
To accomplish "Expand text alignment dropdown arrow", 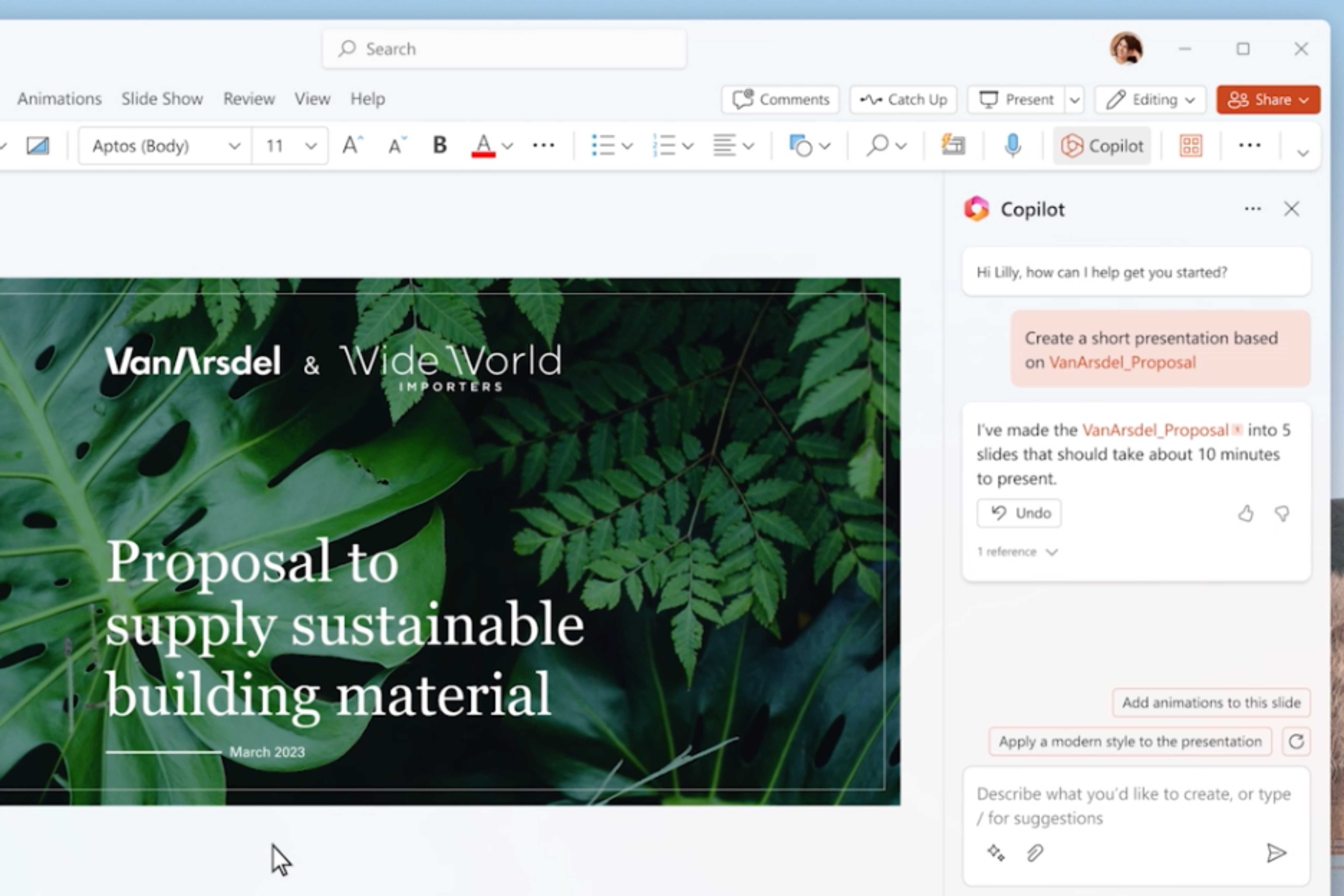I will [749, 146].
